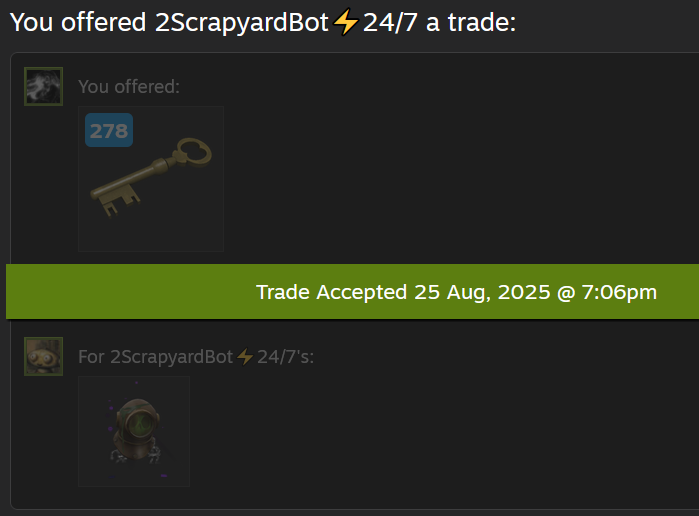Click the toothed blade of the key
699x516 pixels.
[x=116, y=199]
